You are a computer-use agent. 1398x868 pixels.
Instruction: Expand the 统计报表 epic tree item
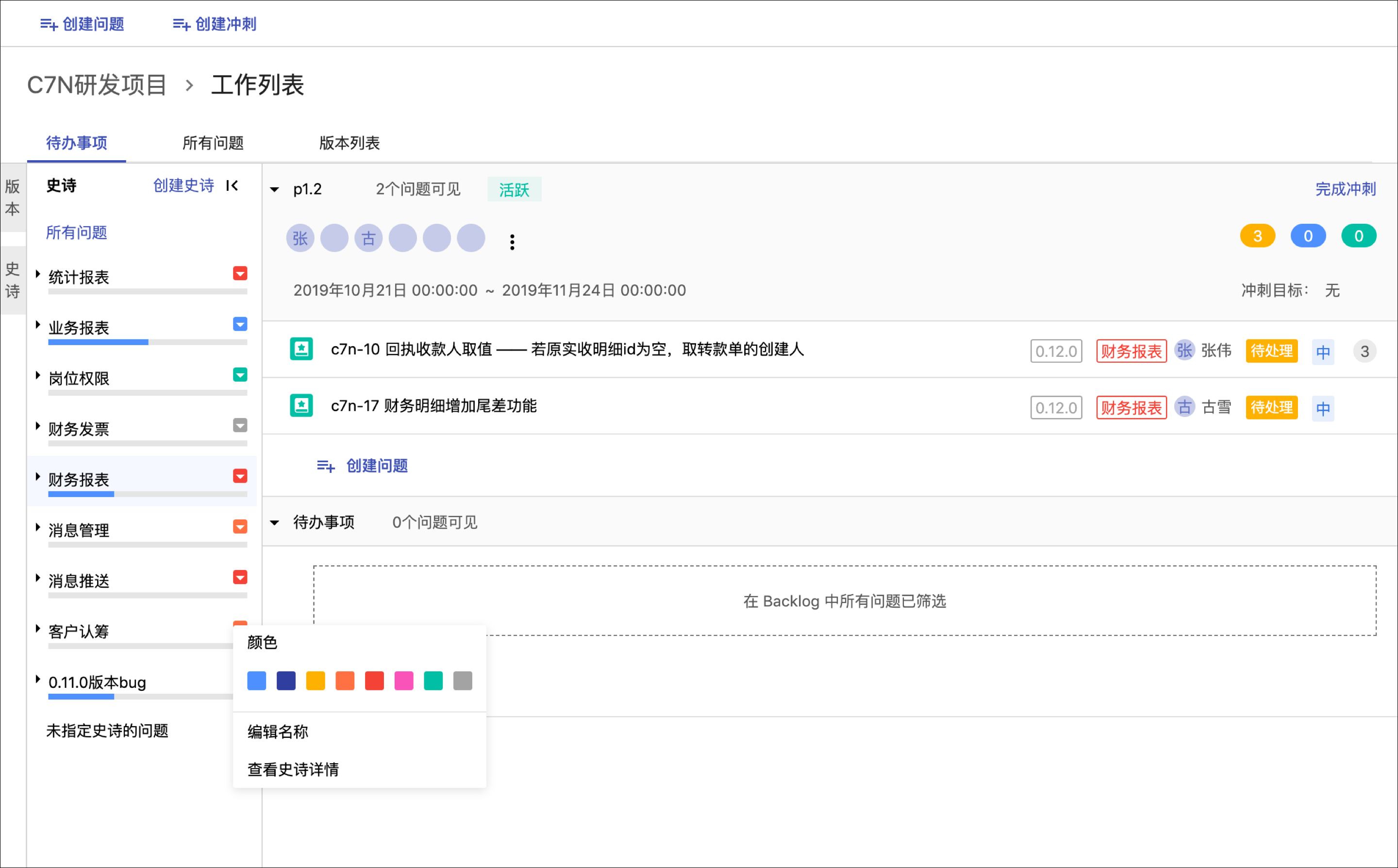click(38, 274)
